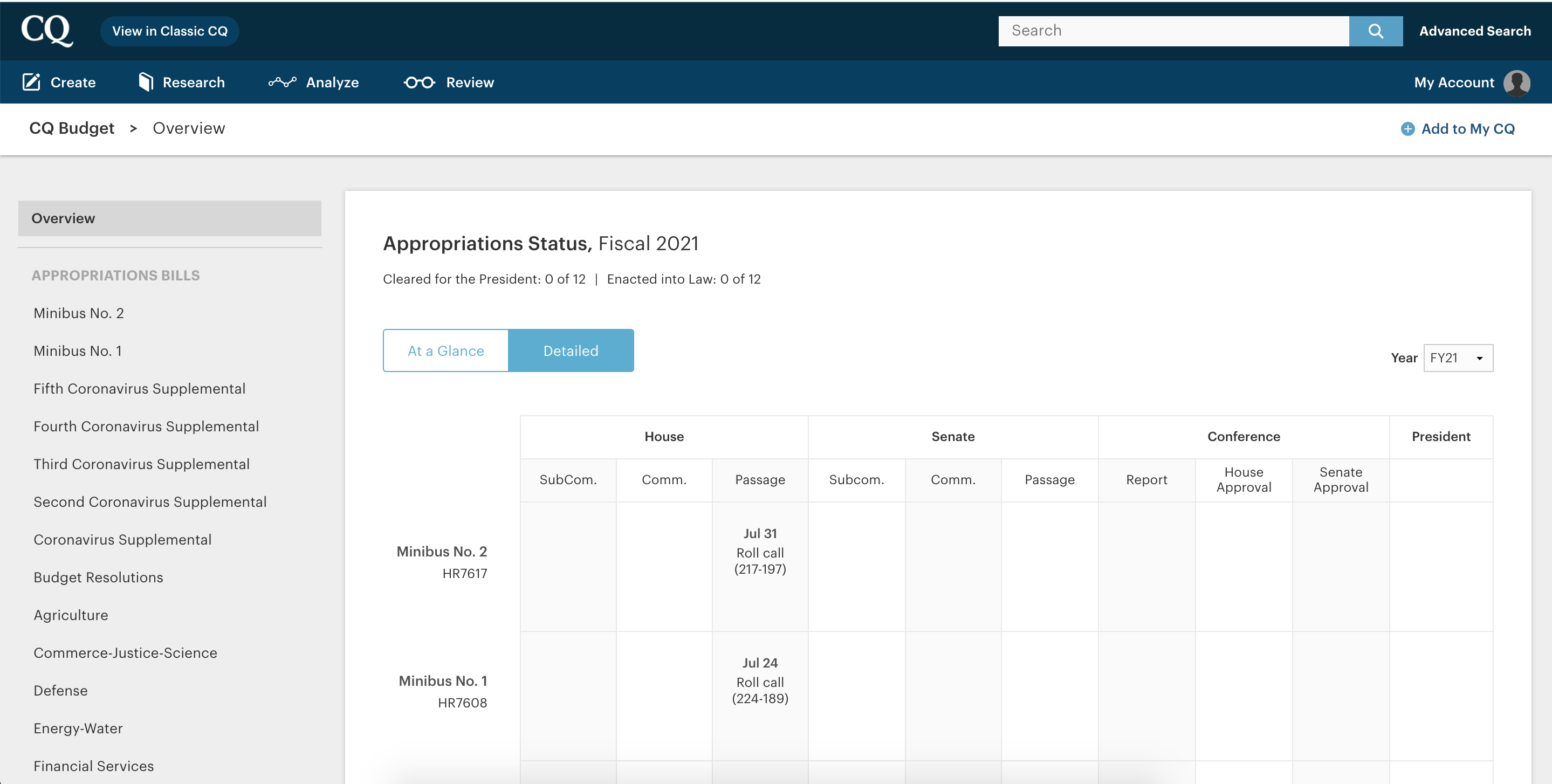
Task: Open Fifth Coronavirus Supplemental
Action: pos(140,389)
